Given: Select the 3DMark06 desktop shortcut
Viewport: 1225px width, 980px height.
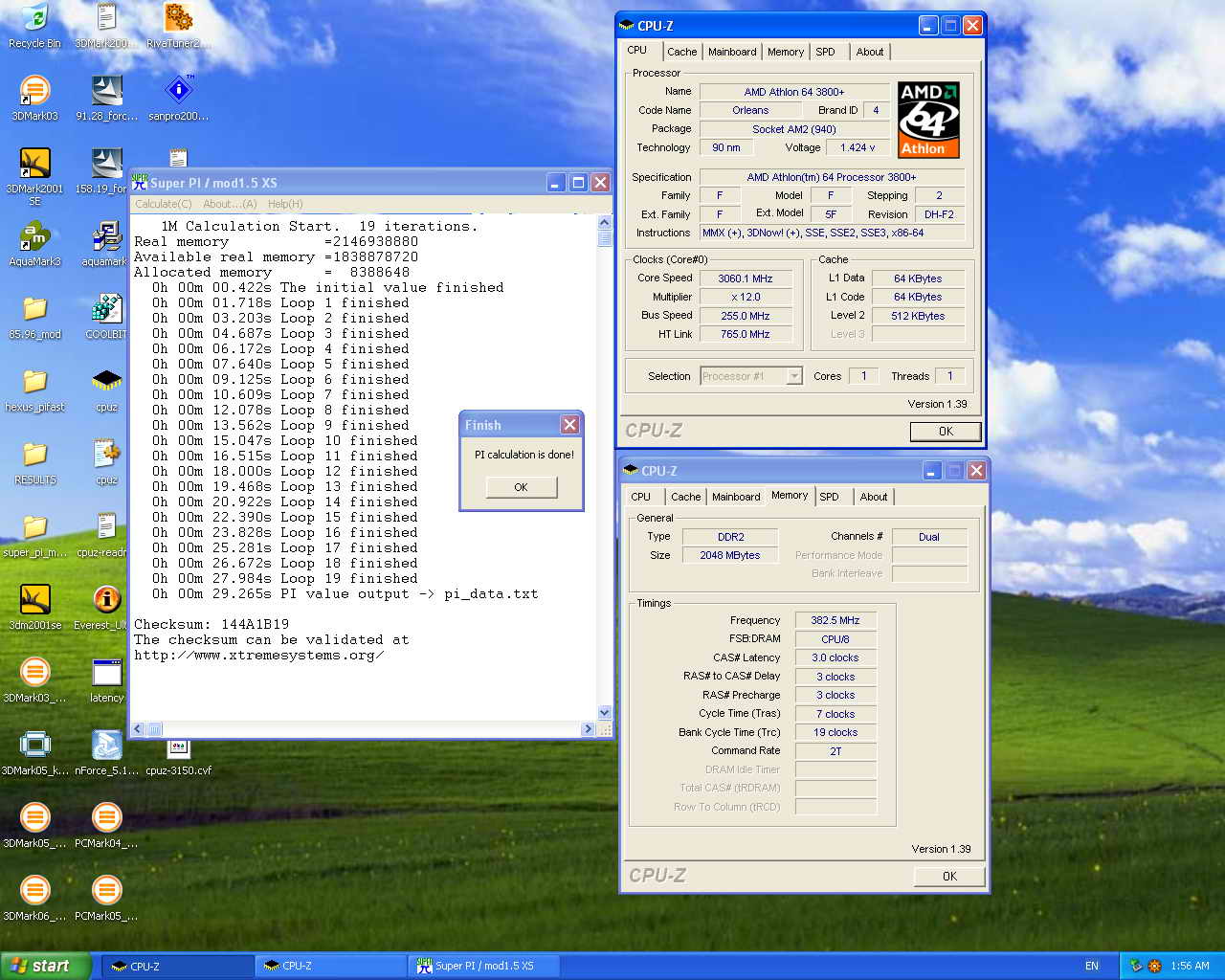Looking at the screenshot, I should [34, 898].
